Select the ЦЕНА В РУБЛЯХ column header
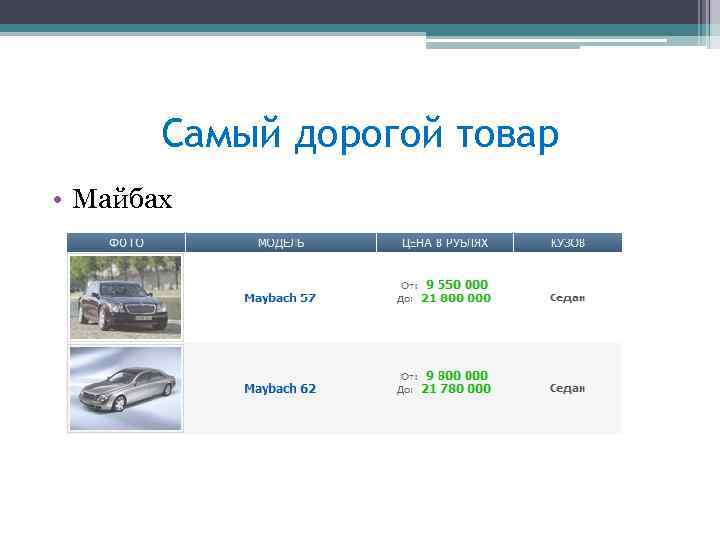This screenshot has width=720, height=540. coord(445,242)
